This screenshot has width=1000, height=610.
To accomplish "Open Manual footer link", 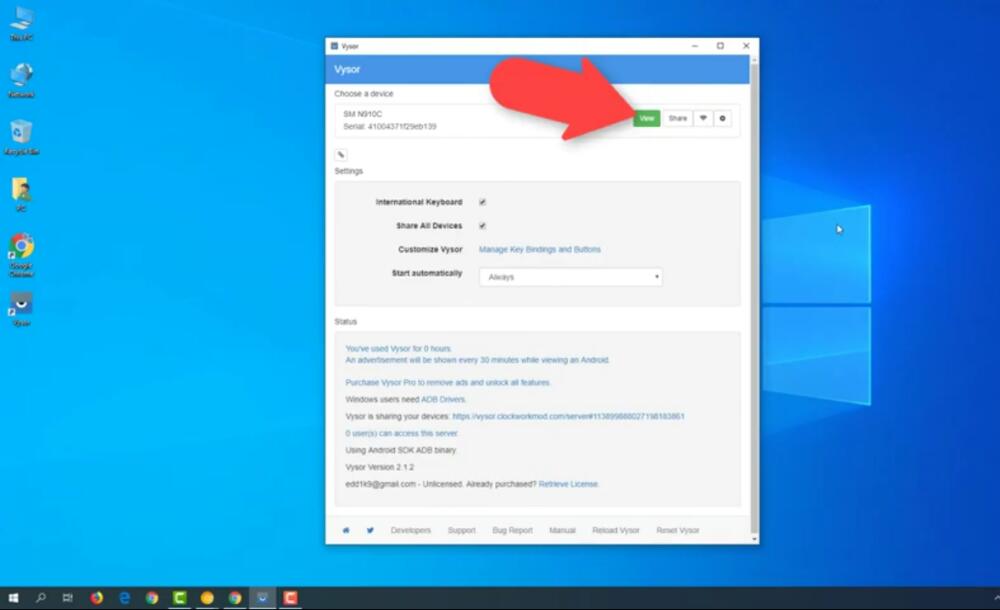I will pyautogui.click(x=562, y=530).
